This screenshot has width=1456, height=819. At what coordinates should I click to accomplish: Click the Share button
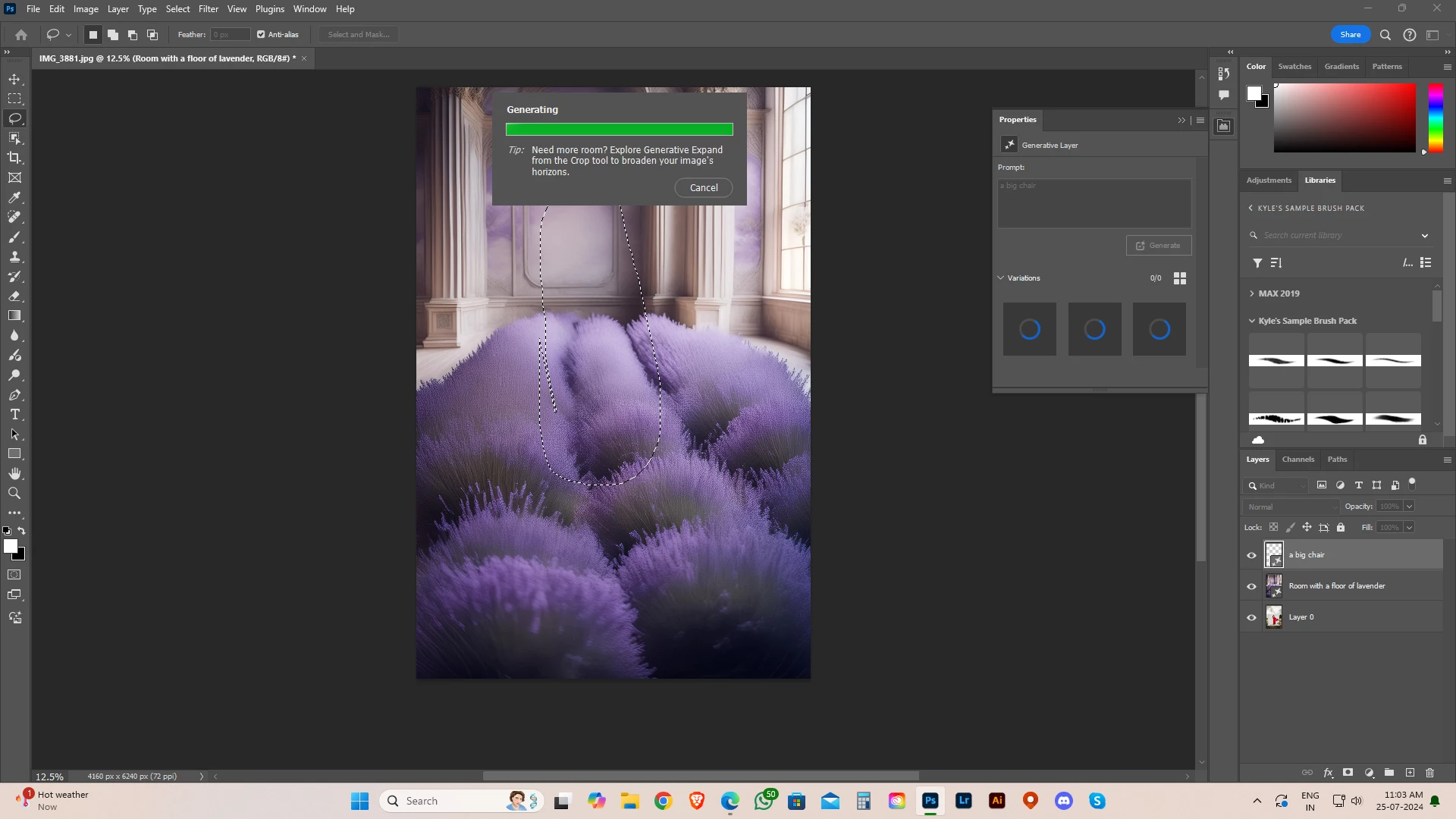point(1350,35)
